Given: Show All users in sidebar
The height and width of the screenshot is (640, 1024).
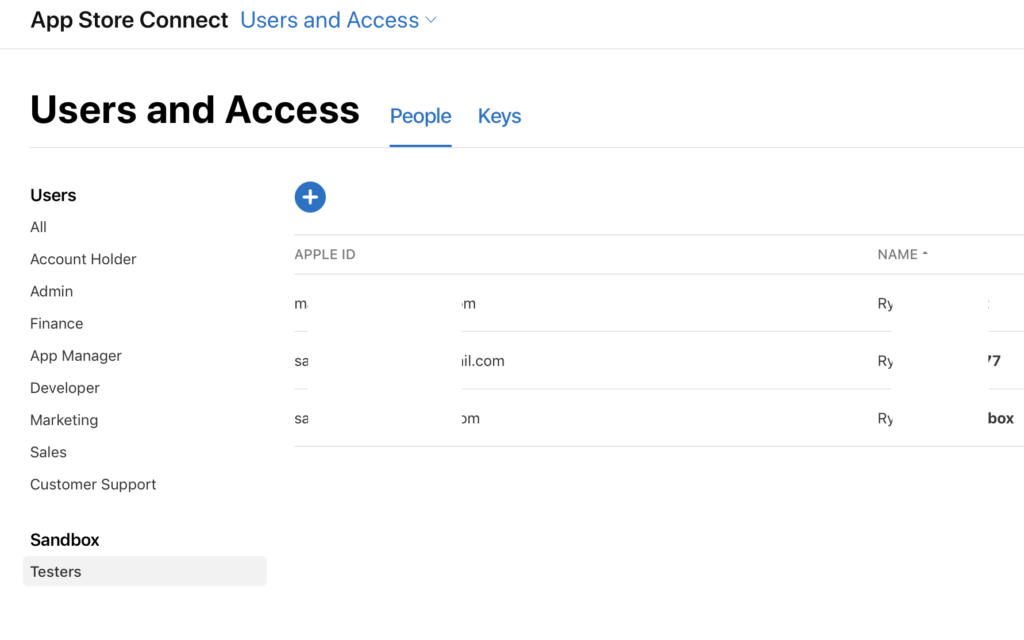Looking at the screenshot, I should (39, 227).
